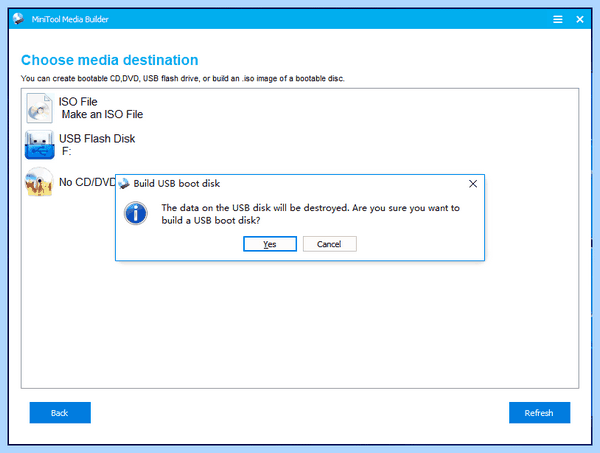Select the CD/DVD burner icon
Screen dimensions: 600x453
pyautogui.click(x=39, y=182)
